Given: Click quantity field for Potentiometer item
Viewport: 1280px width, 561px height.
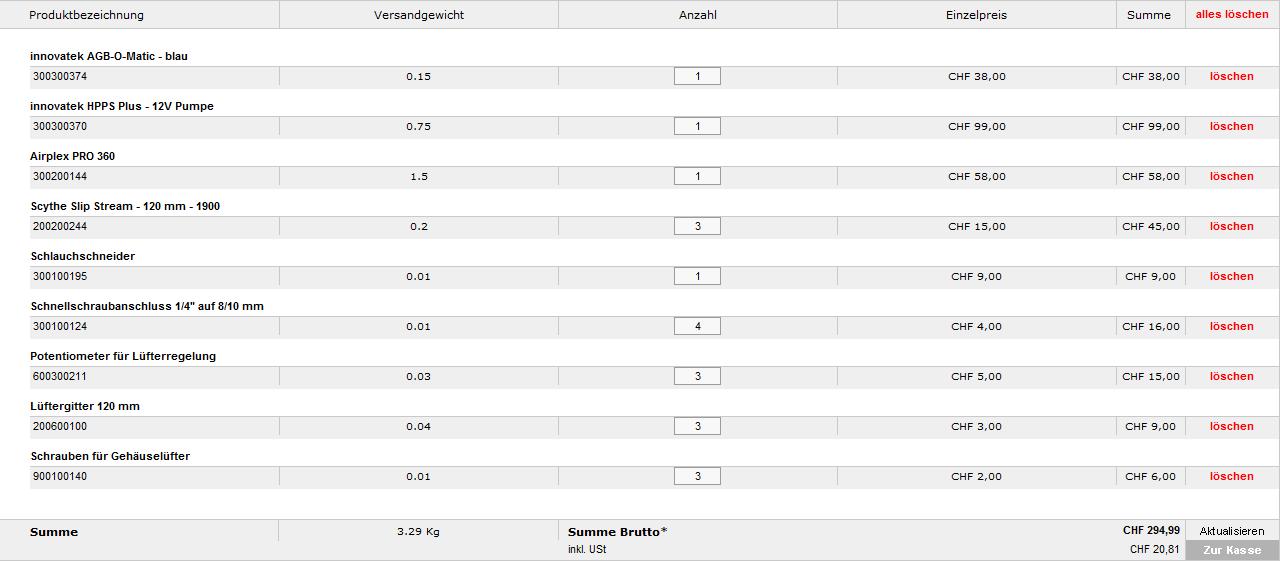Looking at the screenshot, I should 697,376.
